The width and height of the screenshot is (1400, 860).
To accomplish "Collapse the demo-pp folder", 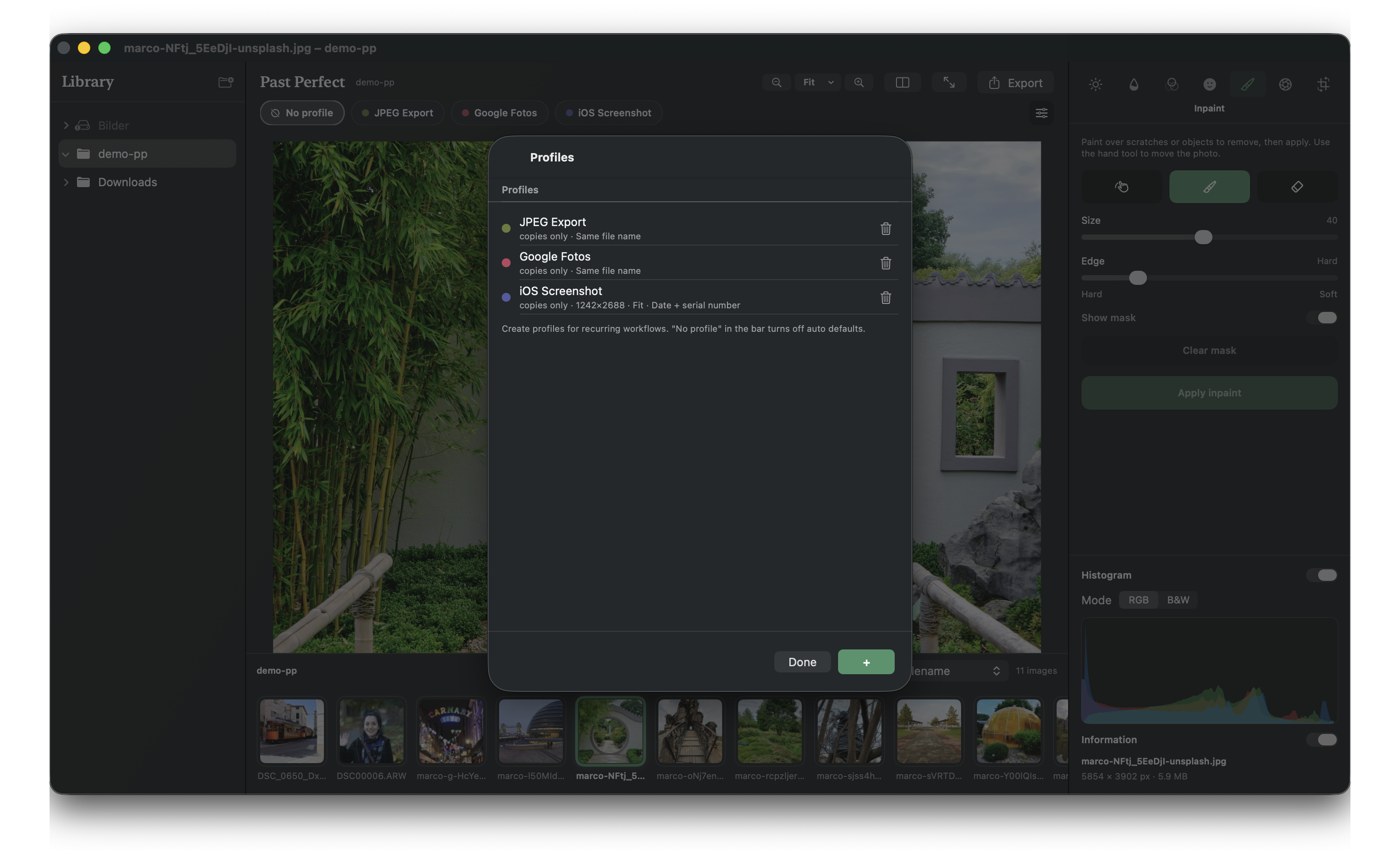I will point(66,154).
